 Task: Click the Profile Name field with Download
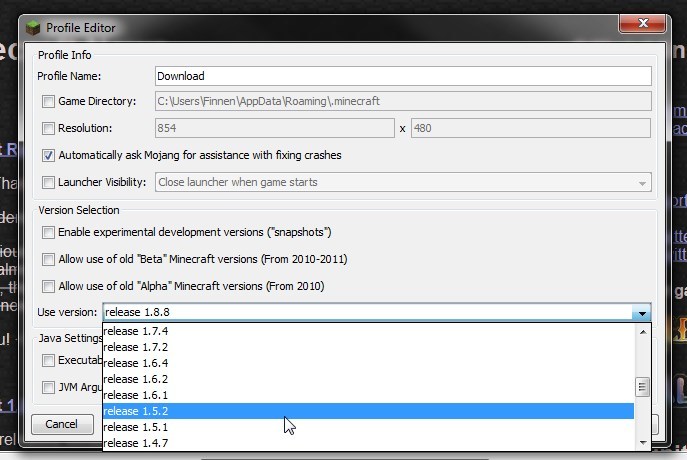click(403, 76)
